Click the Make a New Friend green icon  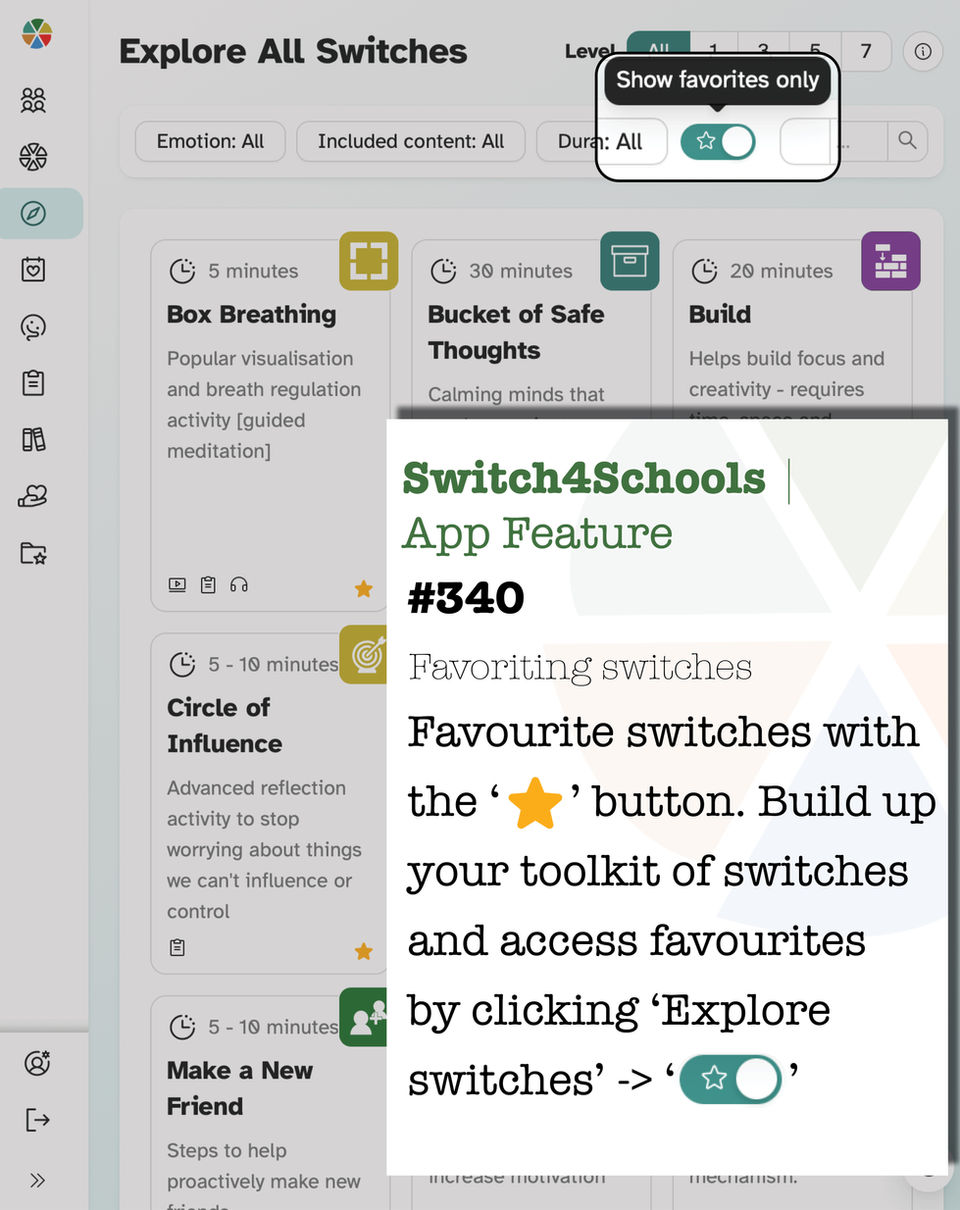[365, 1017]
